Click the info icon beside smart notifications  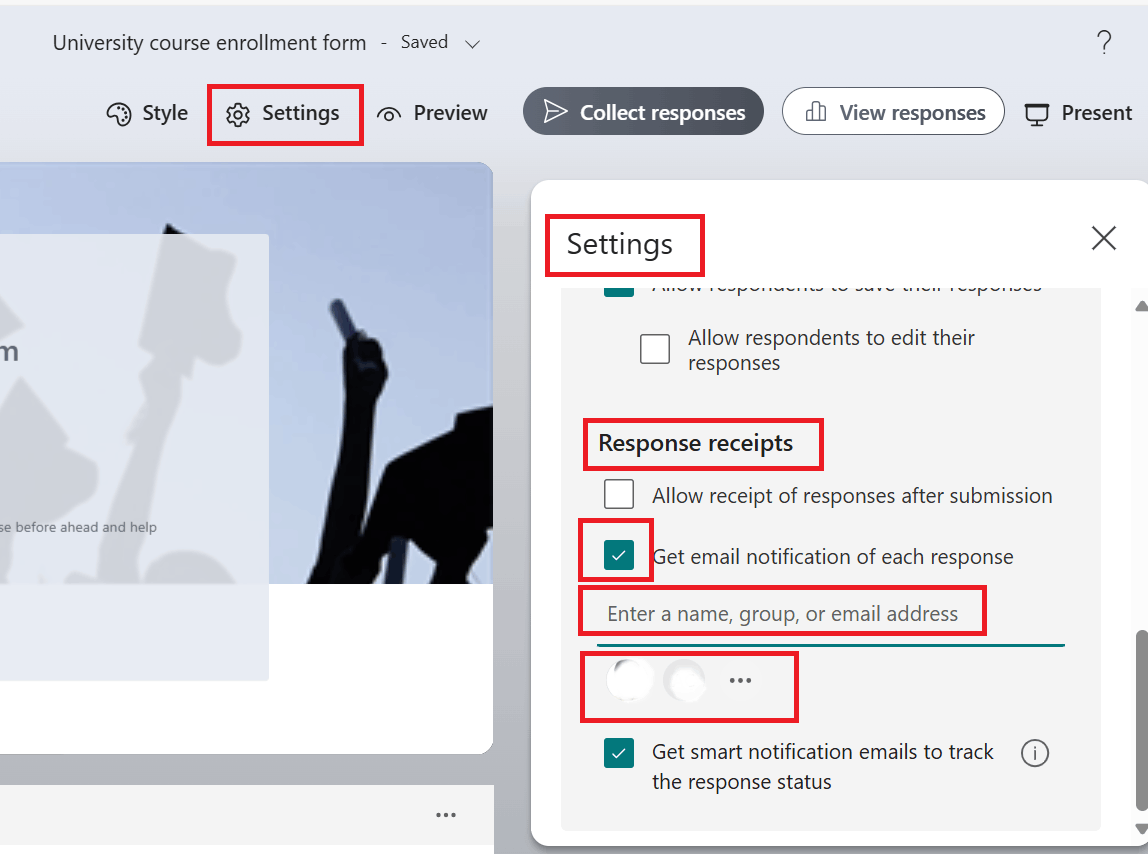pyautogui.click(x=1035, y=753)
